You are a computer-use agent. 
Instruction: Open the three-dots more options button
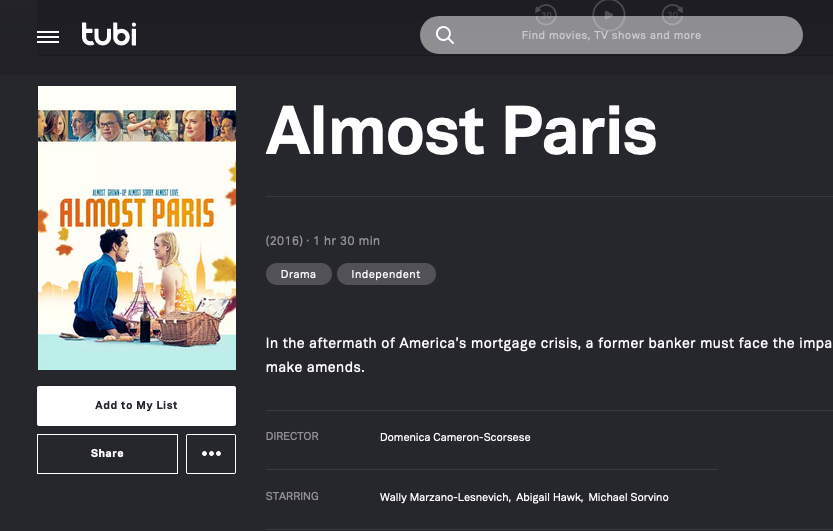pos(211,453)
